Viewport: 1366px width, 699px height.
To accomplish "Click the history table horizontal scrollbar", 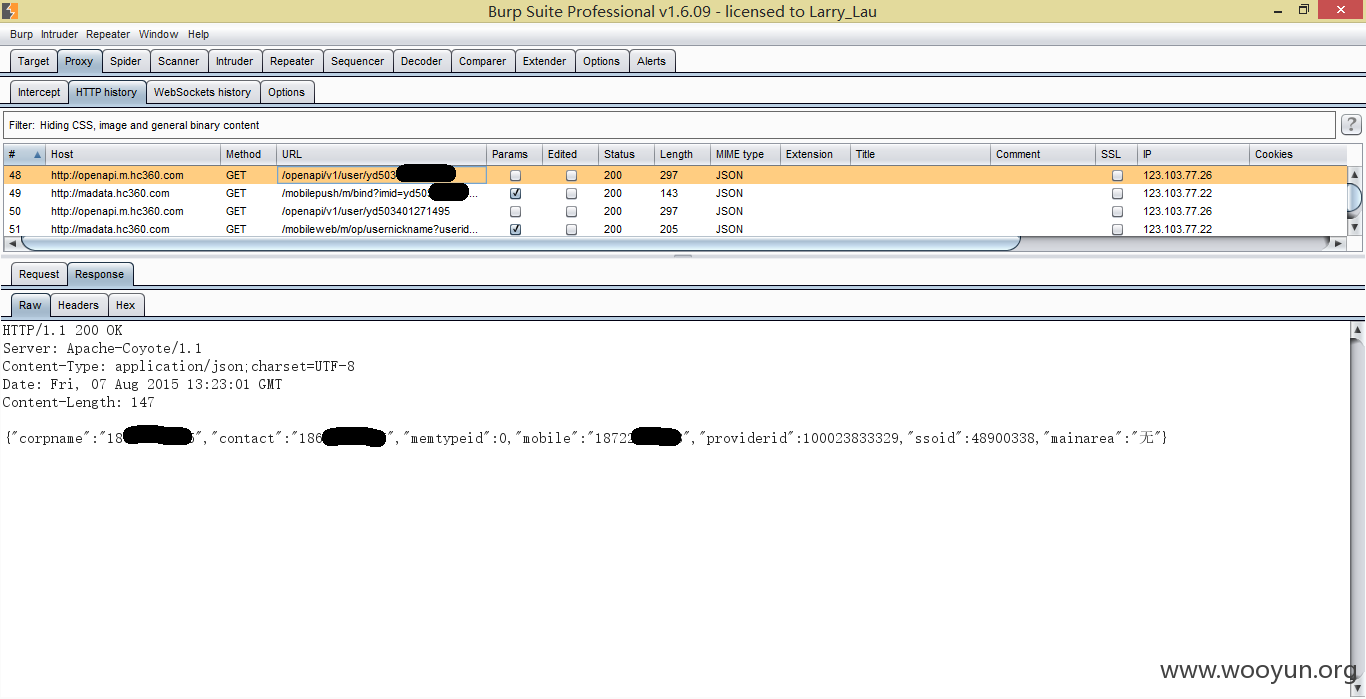I will [x=520, y=243].
